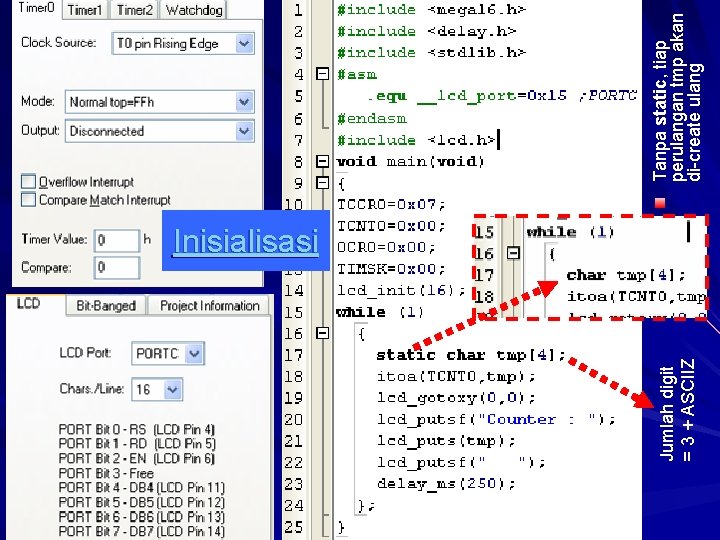
Task: Click 'PORT Bit 3 - Free' text
Action: [106, 473]
